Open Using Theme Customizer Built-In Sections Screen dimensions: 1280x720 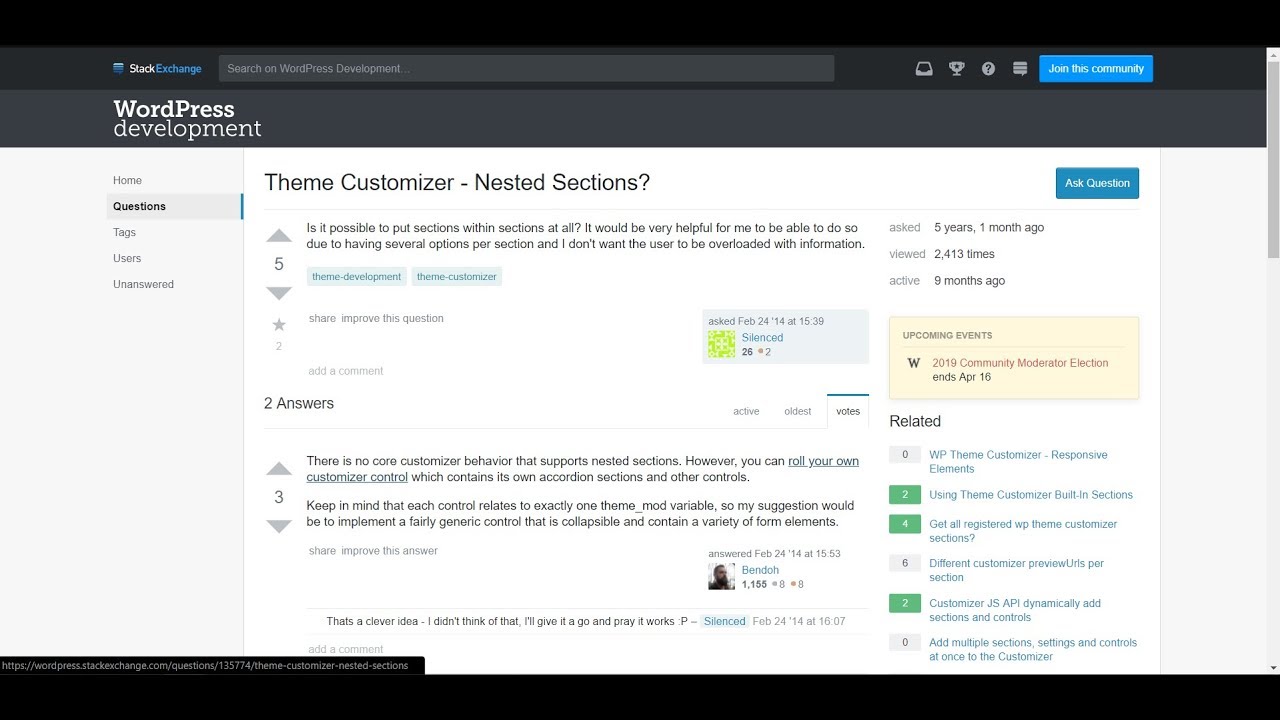(1031, 495)
